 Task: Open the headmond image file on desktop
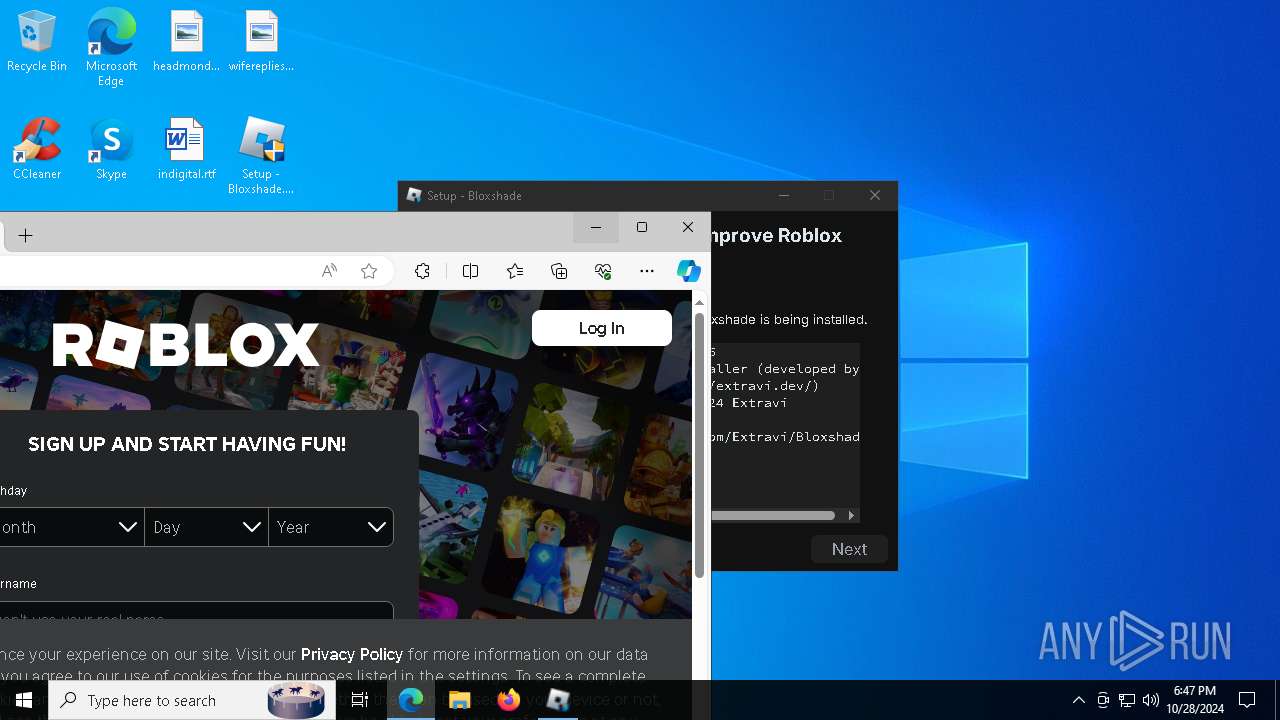pyautogui.click(x=186, y=42)
